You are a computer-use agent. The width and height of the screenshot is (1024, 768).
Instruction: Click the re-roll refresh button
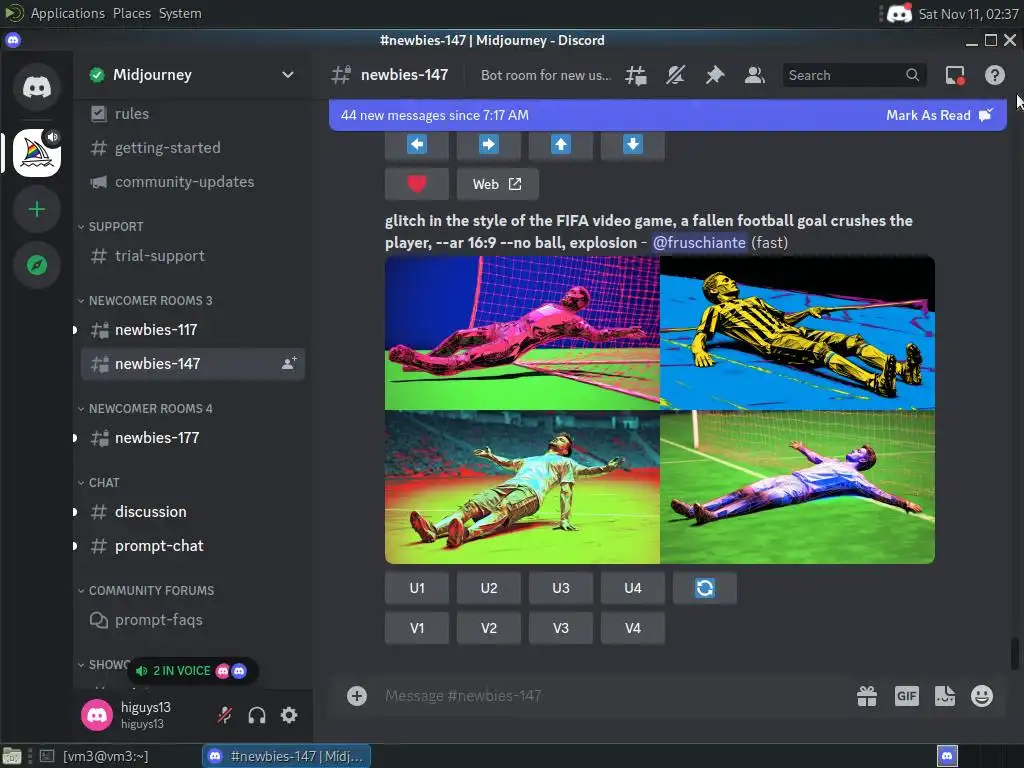(705, 588)
